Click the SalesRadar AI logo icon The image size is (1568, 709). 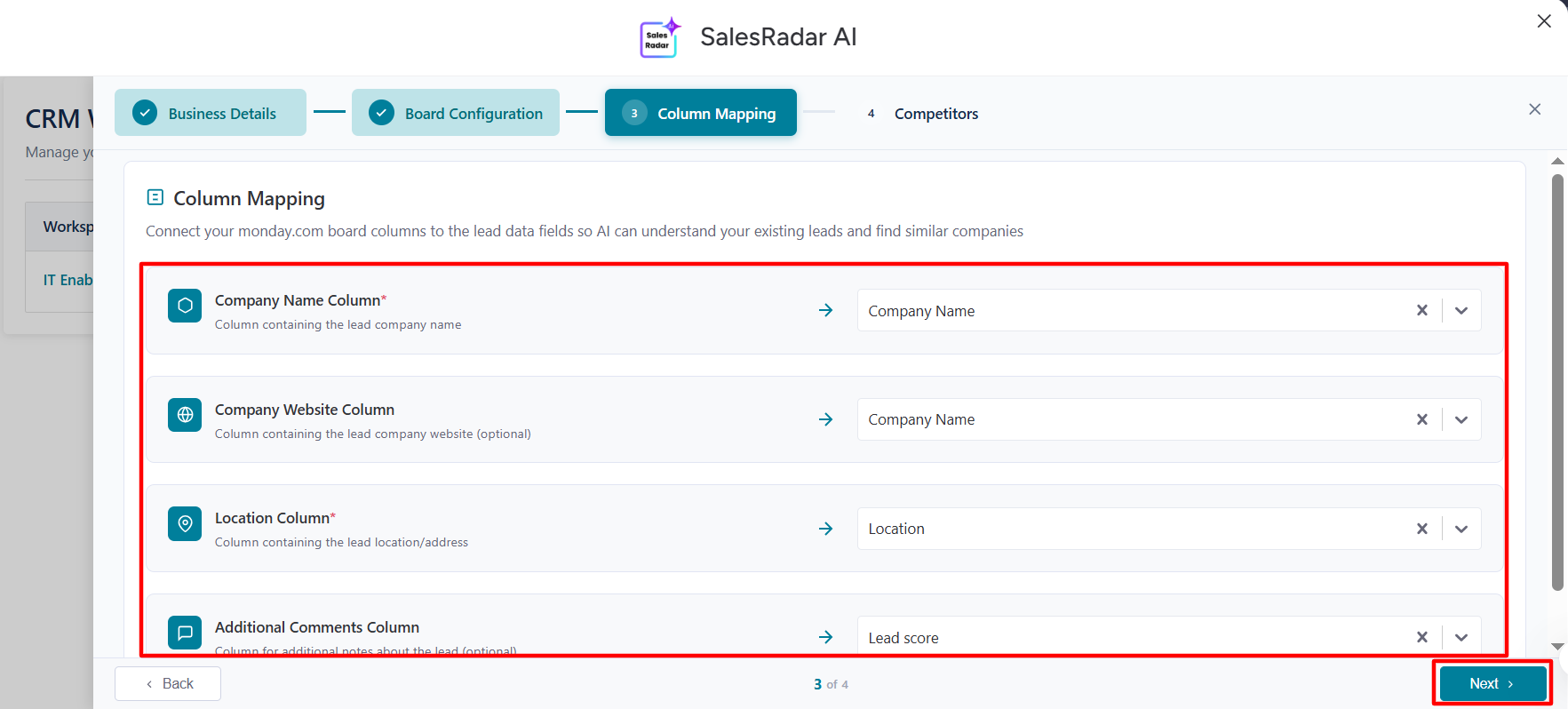point(660,38)
